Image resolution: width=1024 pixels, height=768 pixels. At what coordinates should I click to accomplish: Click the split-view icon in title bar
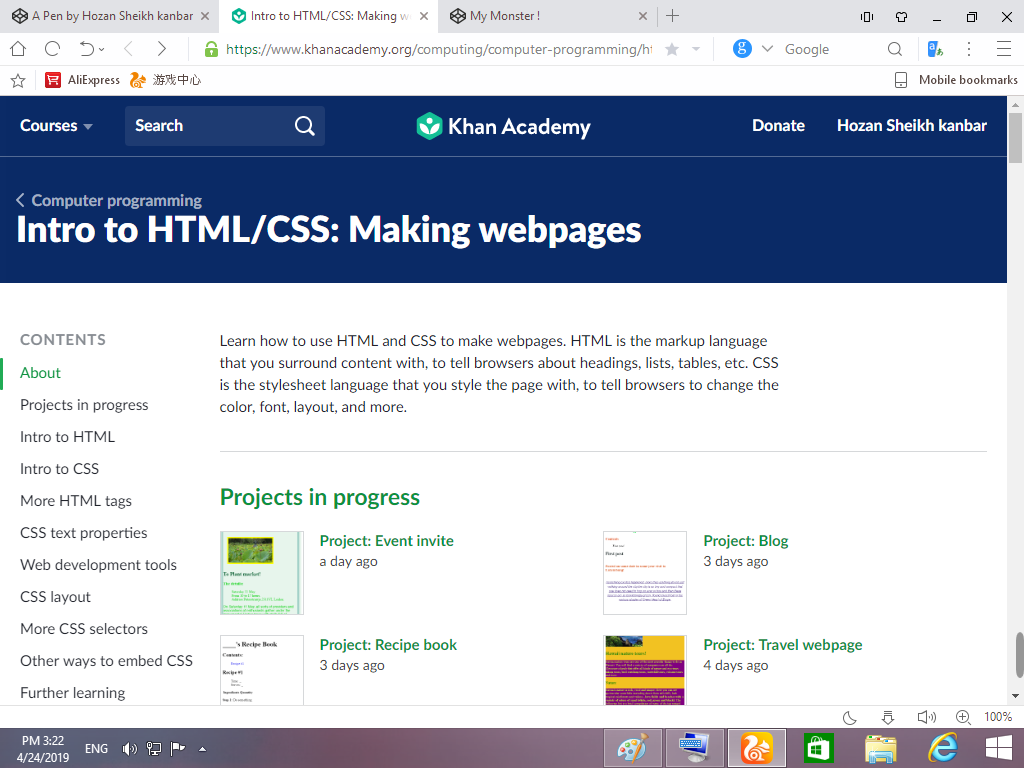click(867, 17)
